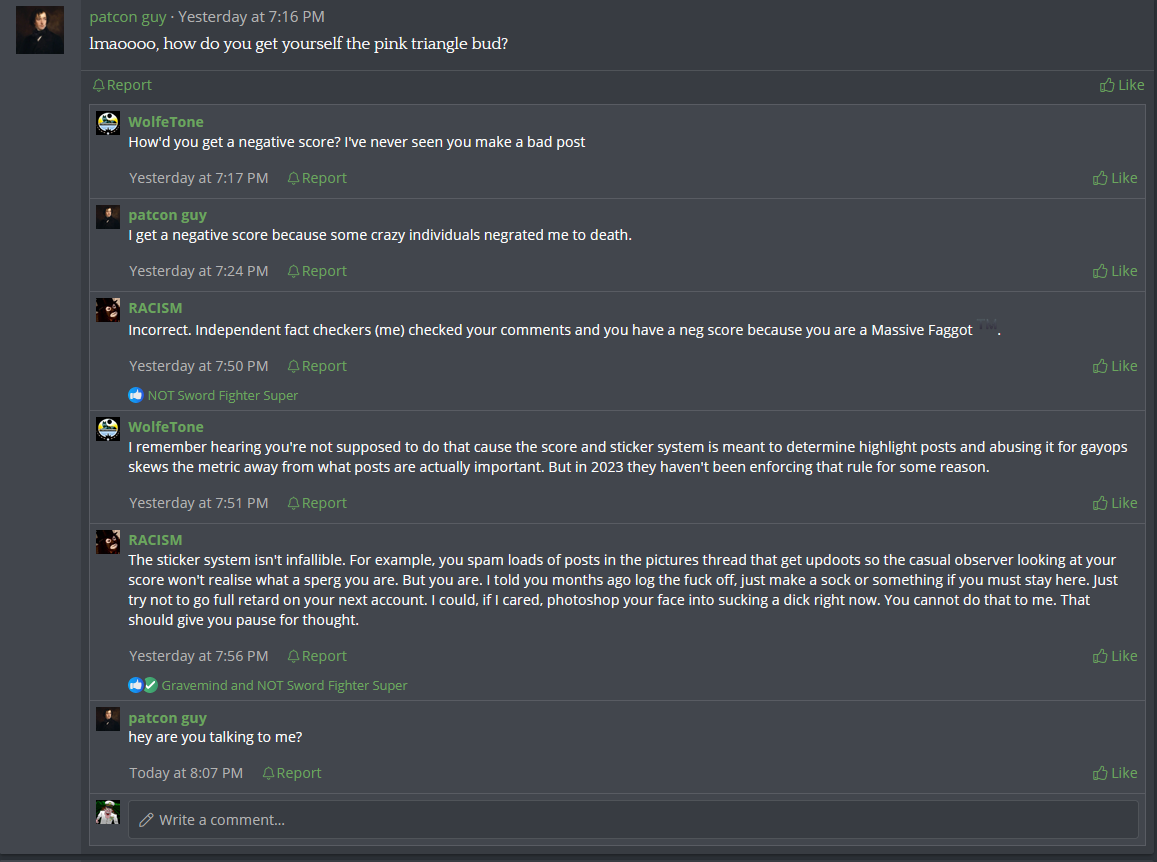Like patcon guy's Today 8:07 PM comment
Viewport: 1157px width, 862px height.
click(1115, 773)
